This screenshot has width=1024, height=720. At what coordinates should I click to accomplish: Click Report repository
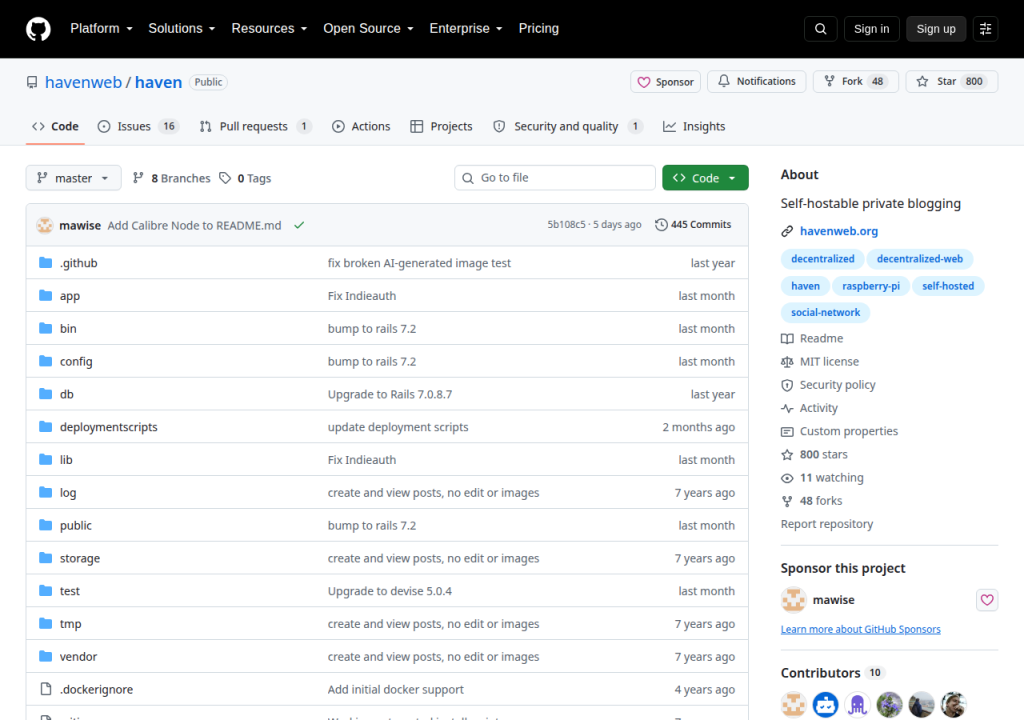827,524
